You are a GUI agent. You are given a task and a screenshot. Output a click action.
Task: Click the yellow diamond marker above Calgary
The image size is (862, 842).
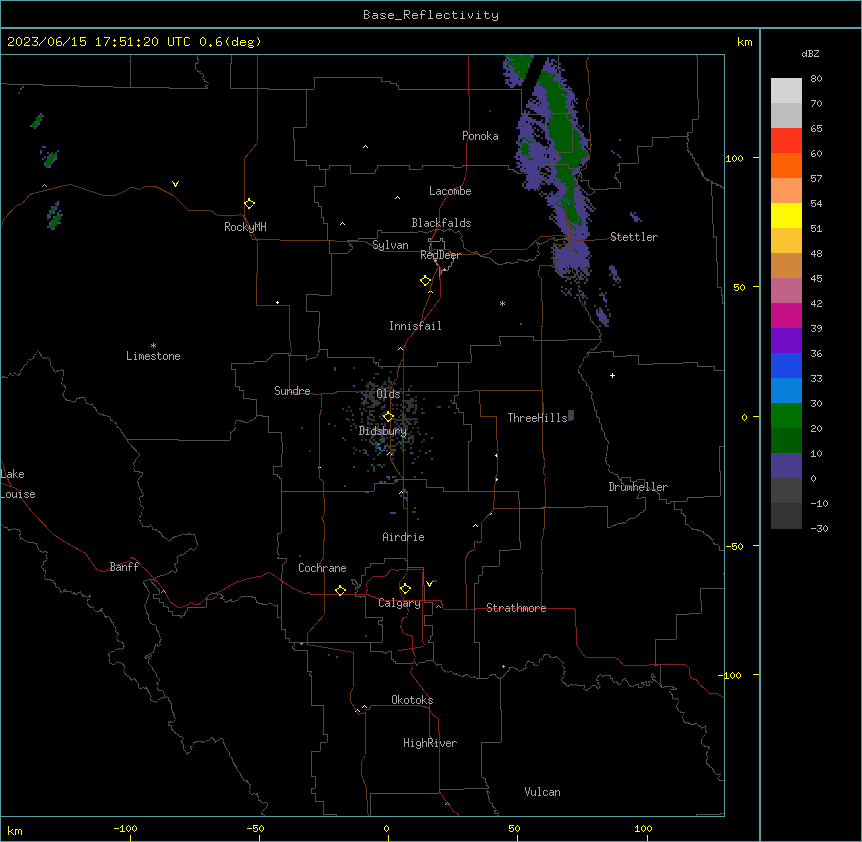click(405, 589)
